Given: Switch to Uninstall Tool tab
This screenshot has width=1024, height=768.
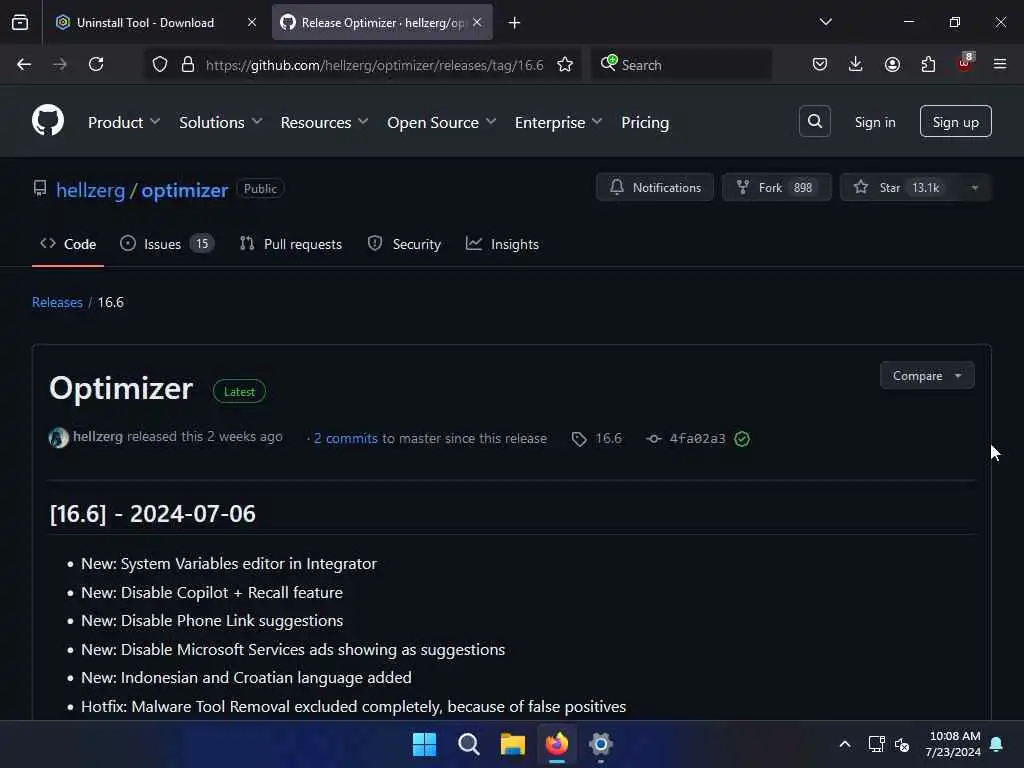Looking at the screenshot, I should click(x=156, y=23).
